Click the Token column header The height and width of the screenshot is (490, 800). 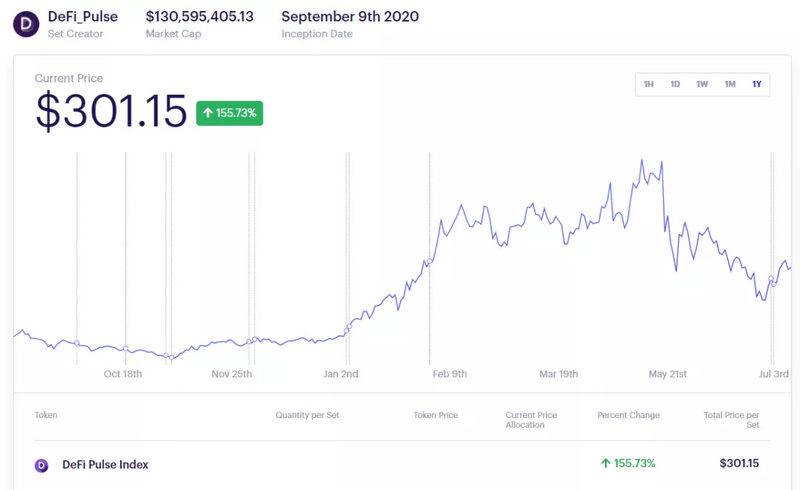46,414
